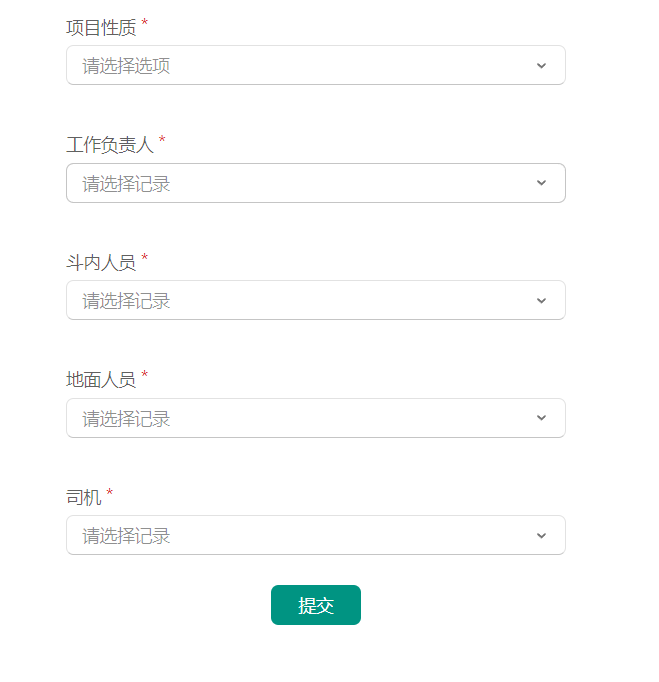This screenshot has height=682, width=659.
Task: Open the 斗内人员 record selector
Action: 316,300
